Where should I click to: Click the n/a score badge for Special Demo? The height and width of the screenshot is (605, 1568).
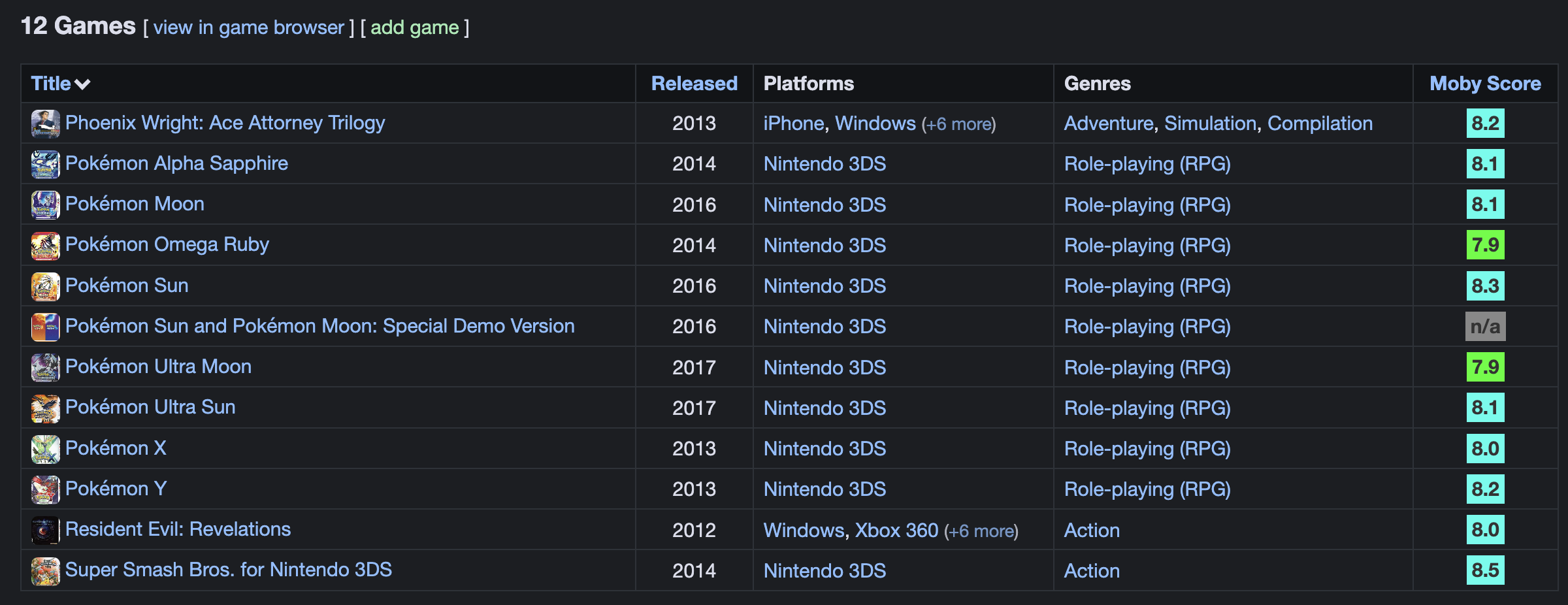(x=1485, y=327)
